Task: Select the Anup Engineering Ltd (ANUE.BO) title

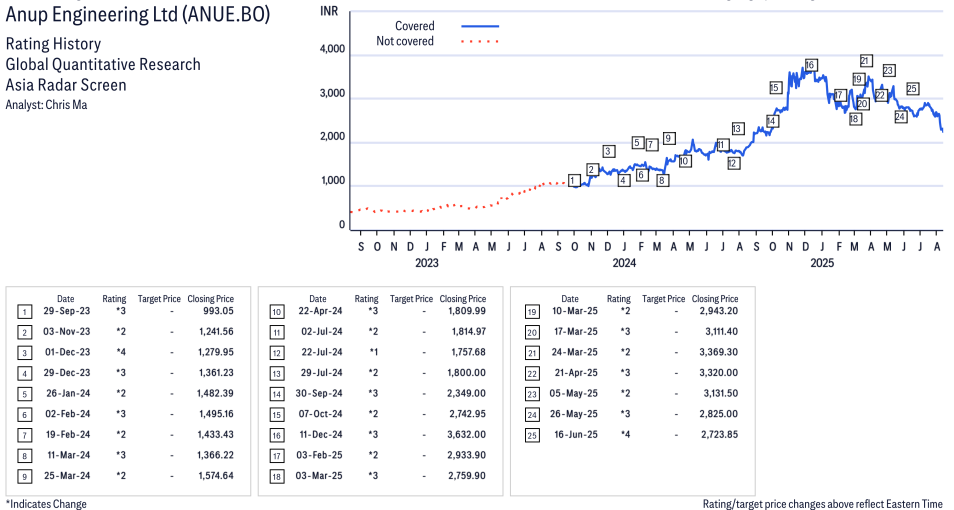Action: [138, 15]
